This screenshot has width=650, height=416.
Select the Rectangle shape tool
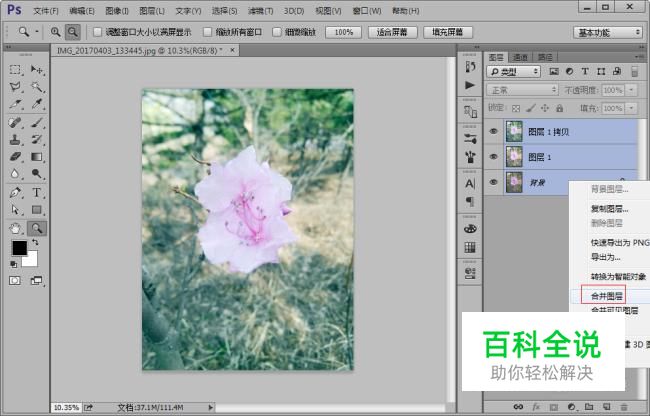(37, 210)
